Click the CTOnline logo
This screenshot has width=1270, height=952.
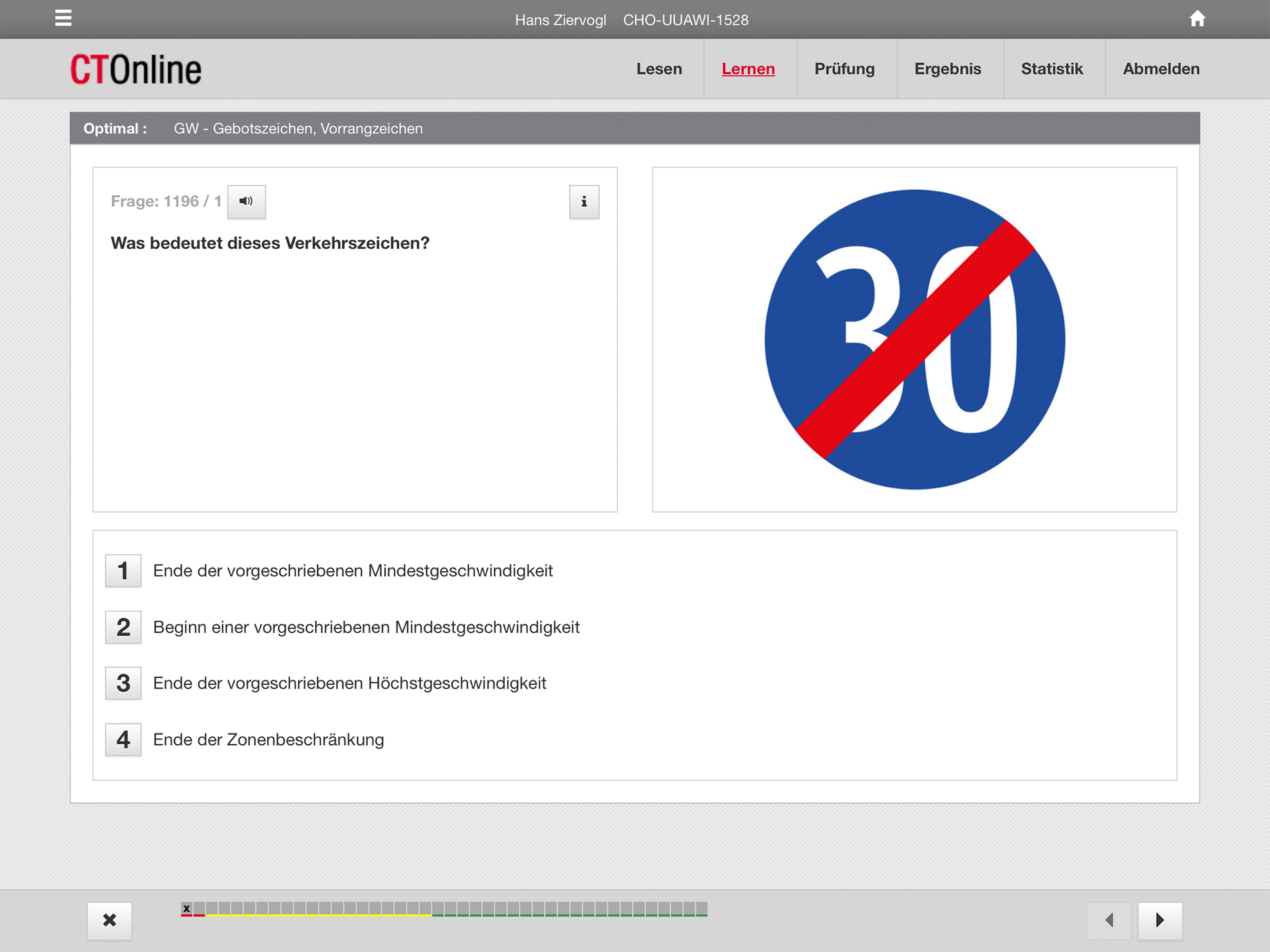coord(135,69)
